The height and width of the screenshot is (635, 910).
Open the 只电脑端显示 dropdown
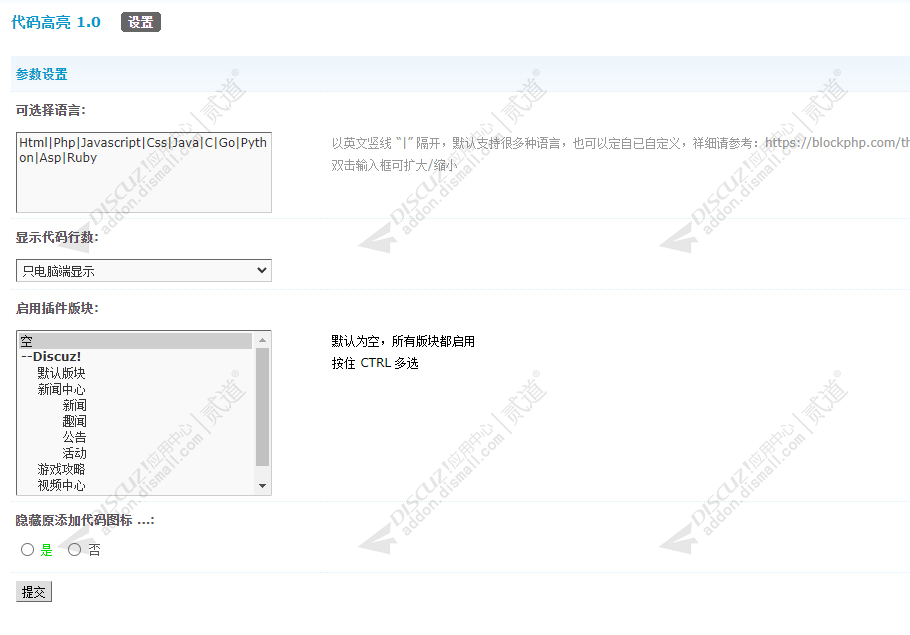(x=144, y=270)
